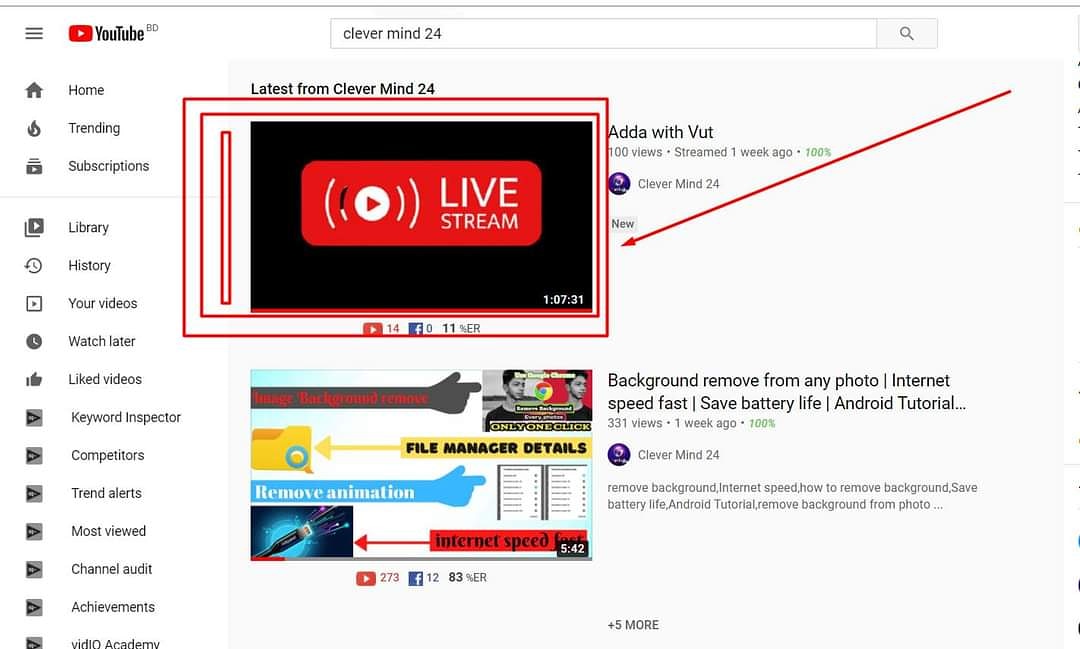Click the green 100% score beside Streamed 1 week ago
The height and width of the screenshot is (649, 1080).
click(x=818, y=152)
